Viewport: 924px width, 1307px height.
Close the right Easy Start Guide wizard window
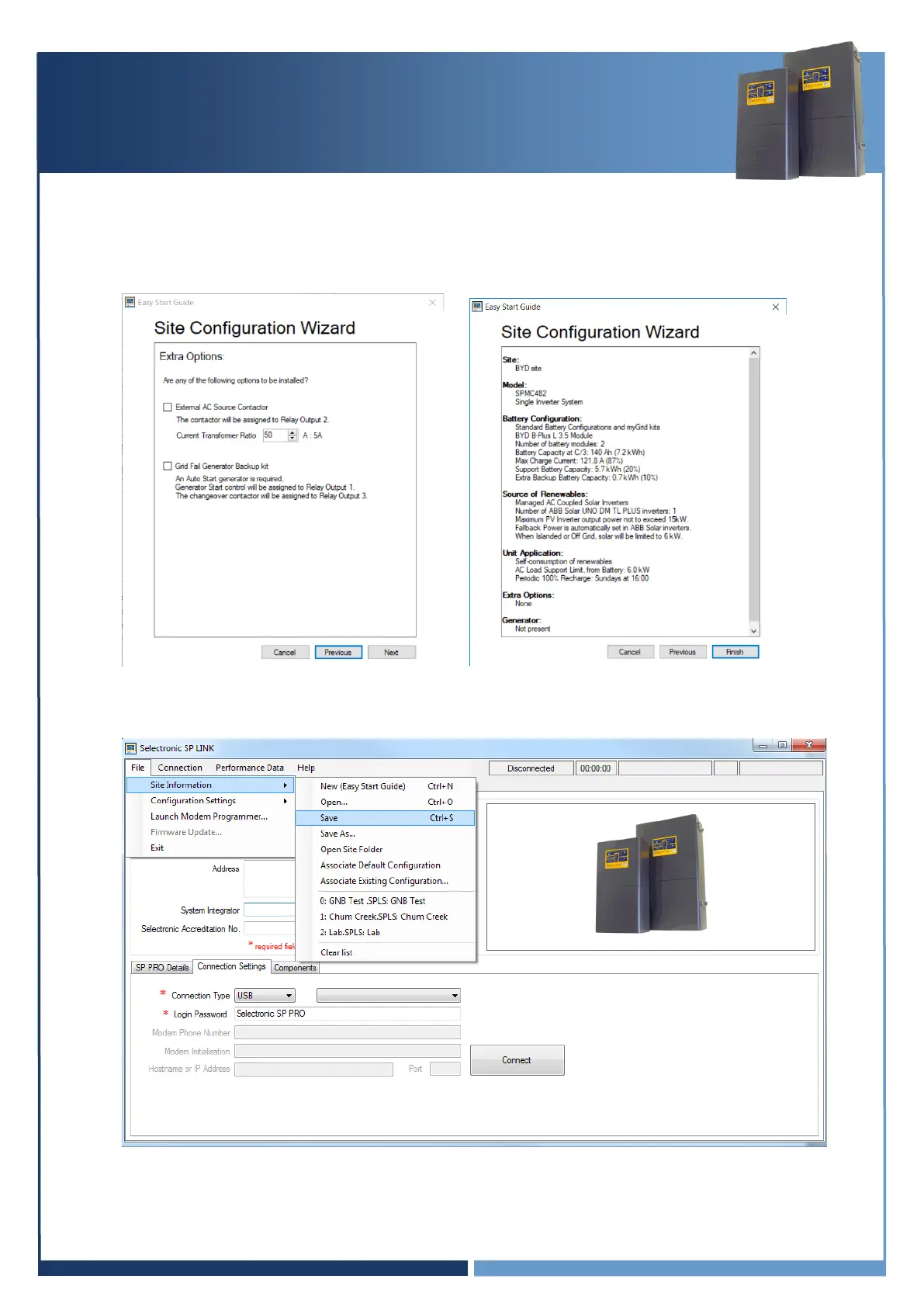tap(775, 307)
